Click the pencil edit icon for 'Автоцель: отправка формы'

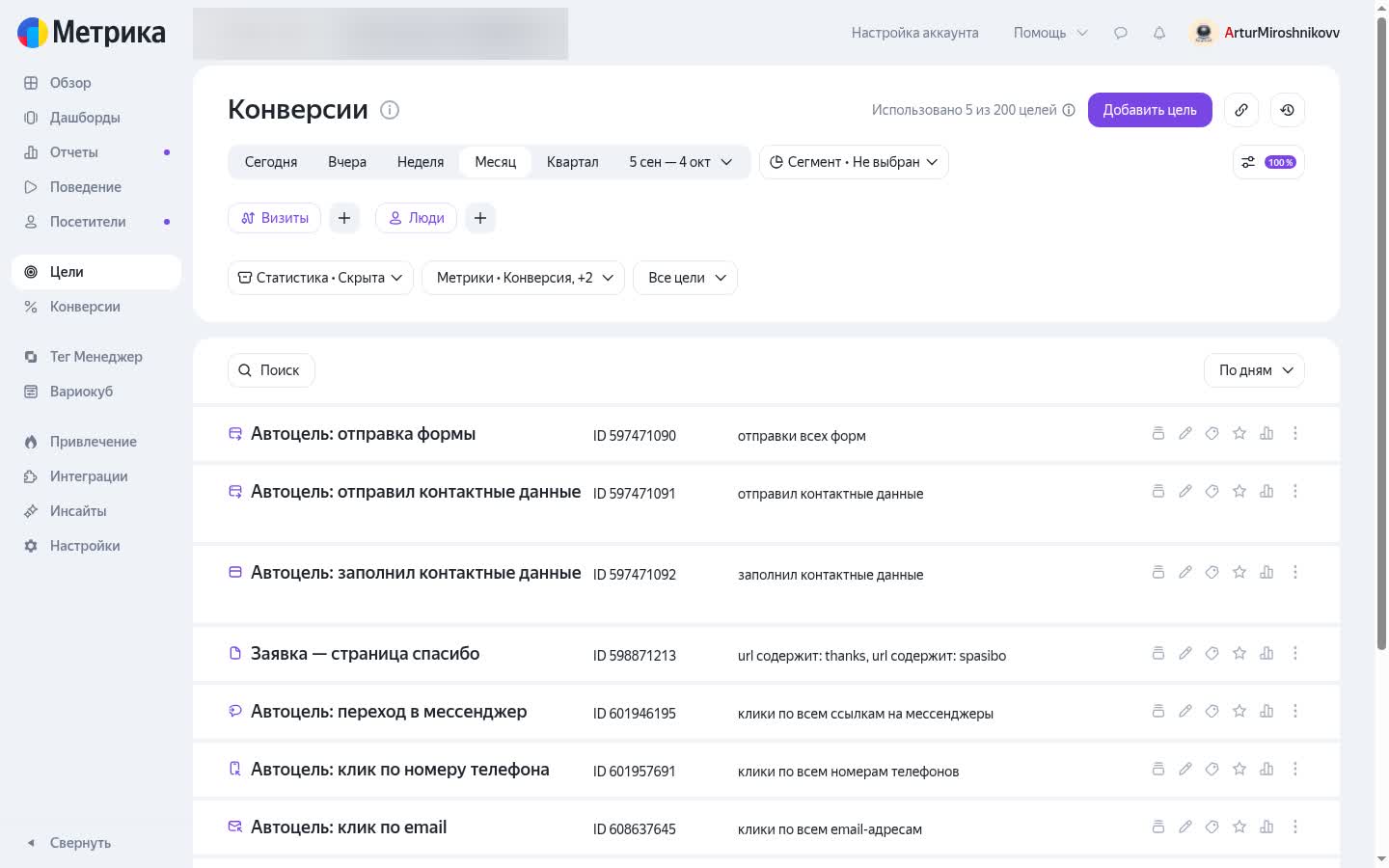(1185, 434)
